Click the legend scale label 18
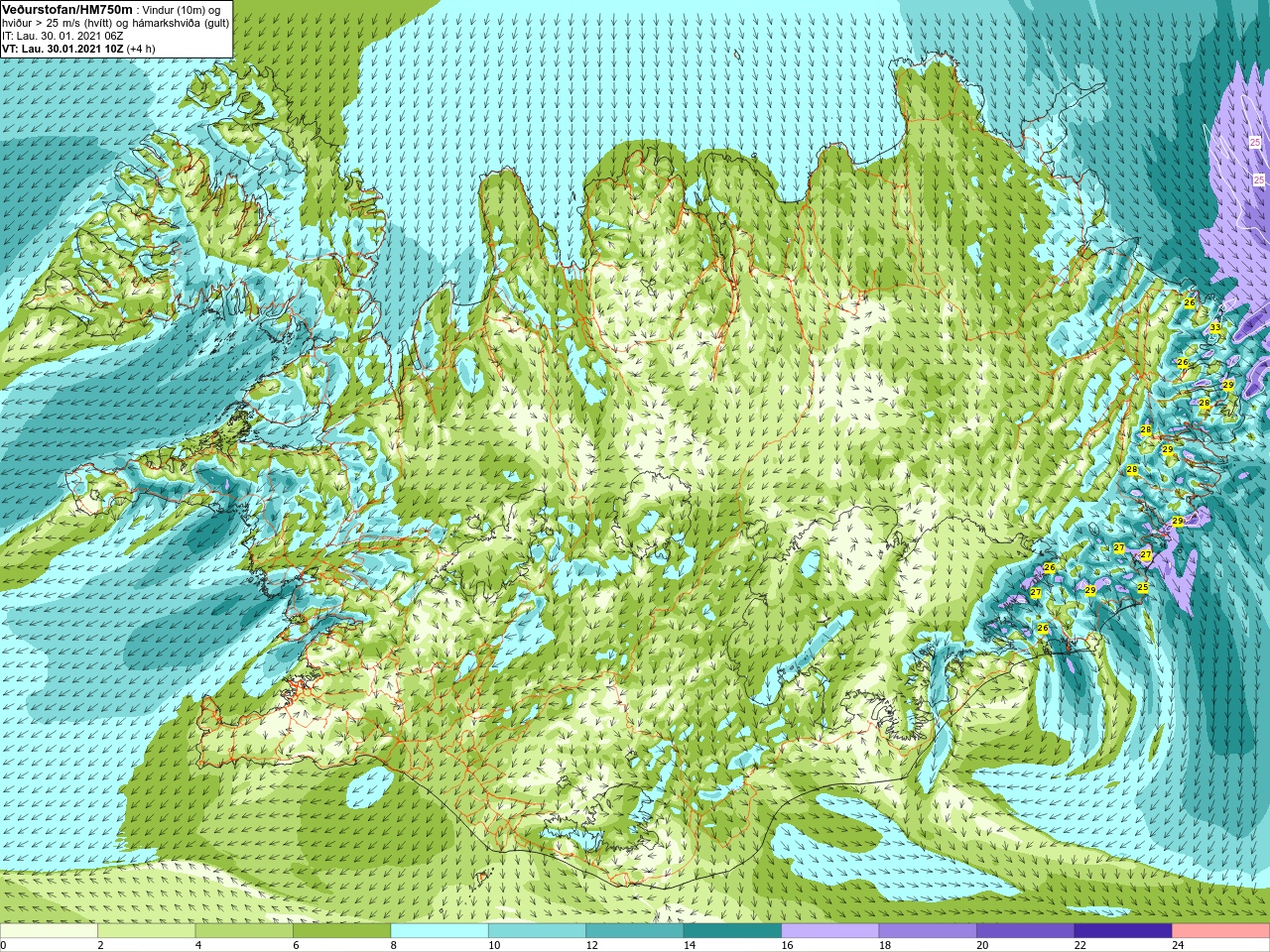1270x952 pixels. pyautogui.click(x=885, y=946)
